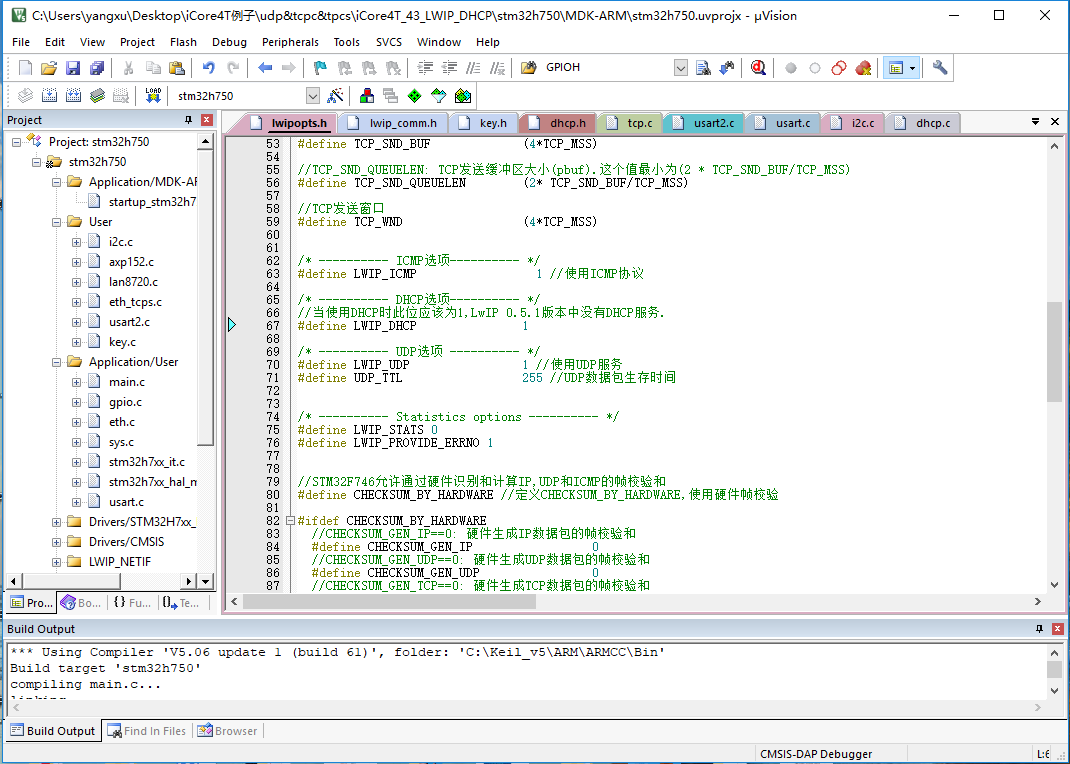Open Configuration wrench icon
Viewport: 1070px width, 764px height.
pyautogui.click(x=939, y=68)
